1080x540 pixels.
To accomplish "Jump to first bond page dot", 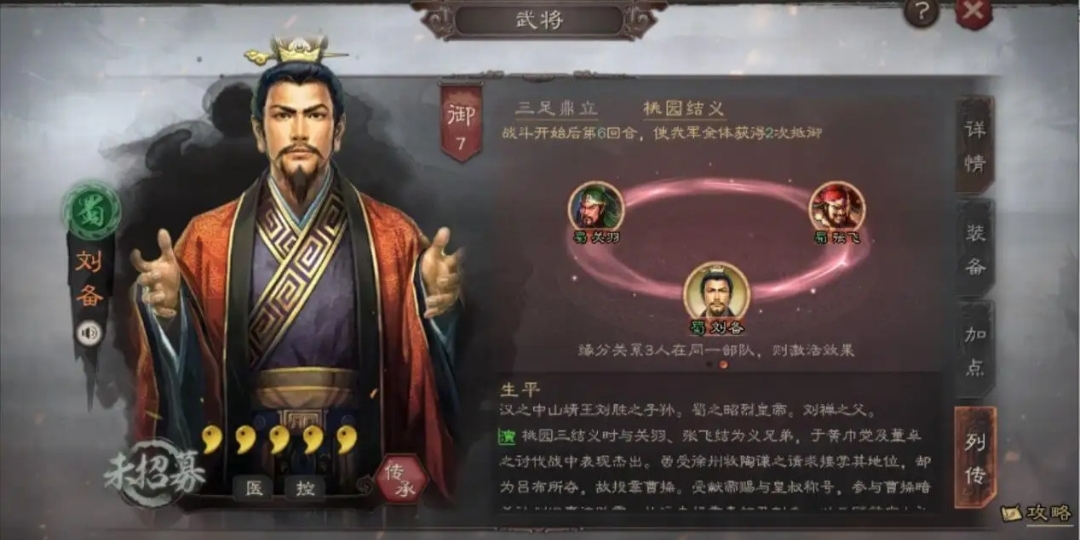I will [x=709, y=364].
